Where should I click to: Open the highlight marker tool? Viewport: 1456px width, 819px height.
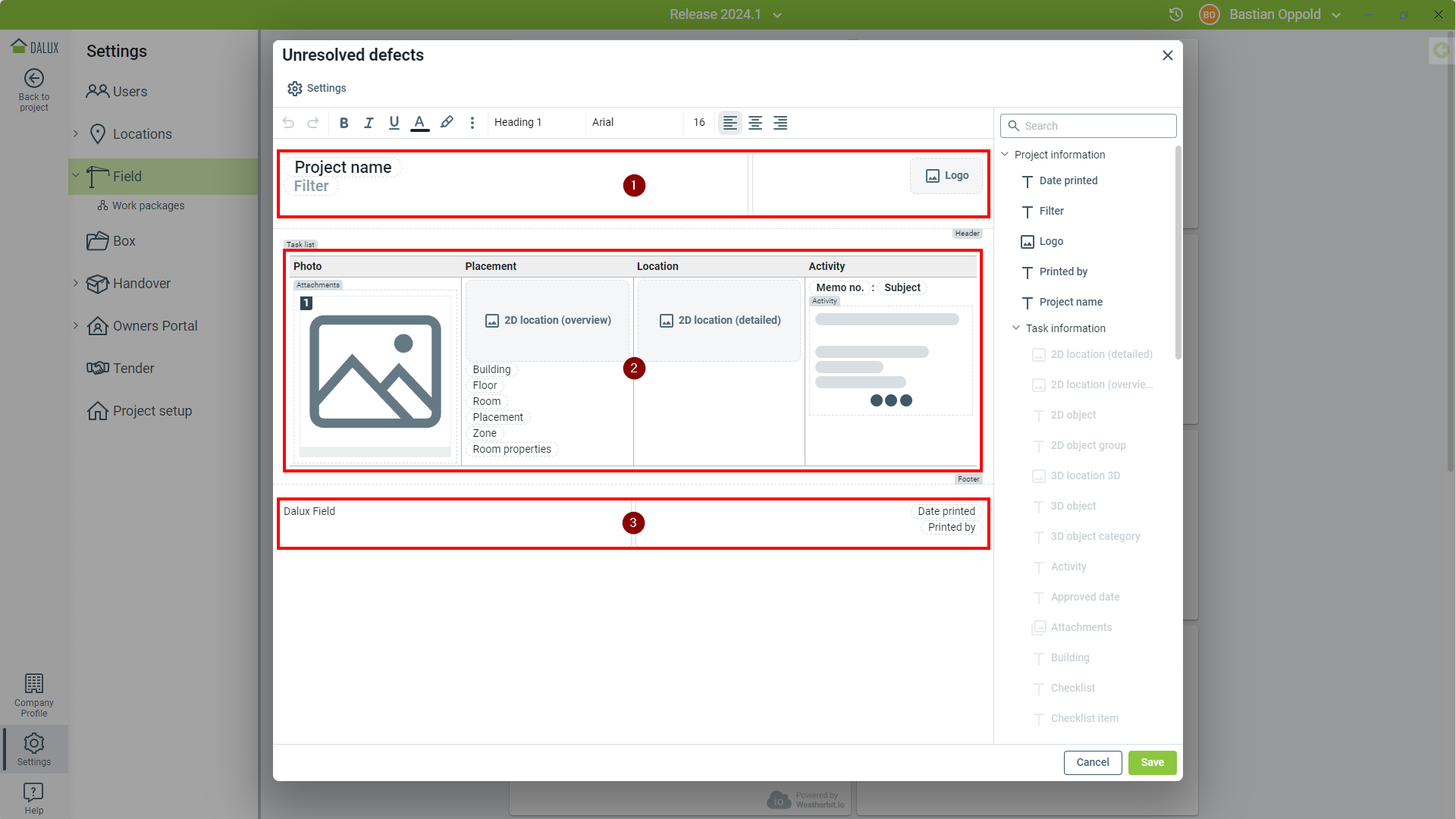pyautogui.click(x=447, y=123)
